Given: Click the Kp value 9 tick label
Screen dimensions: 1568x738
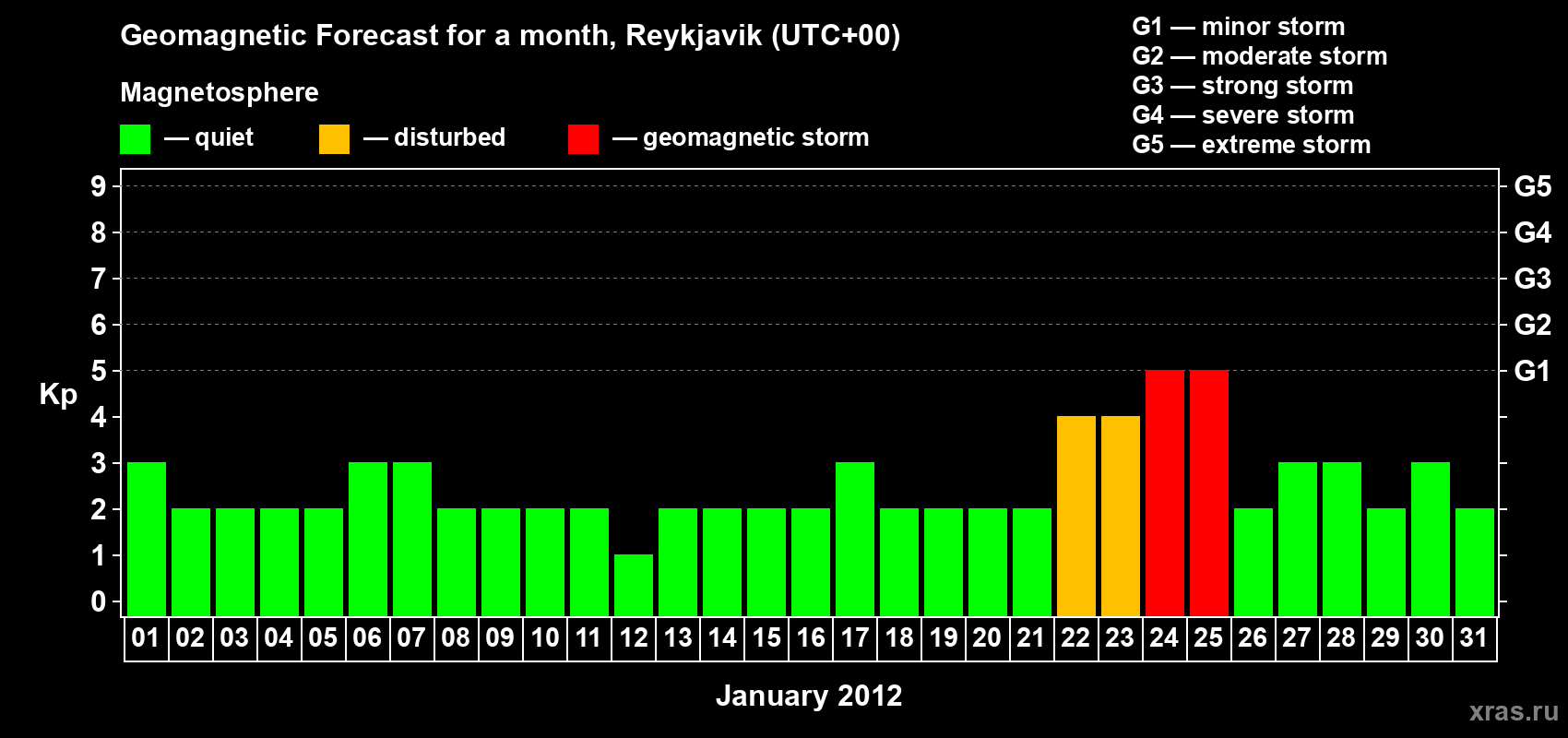Looking at the screenshot, I should tap(99, 186).
